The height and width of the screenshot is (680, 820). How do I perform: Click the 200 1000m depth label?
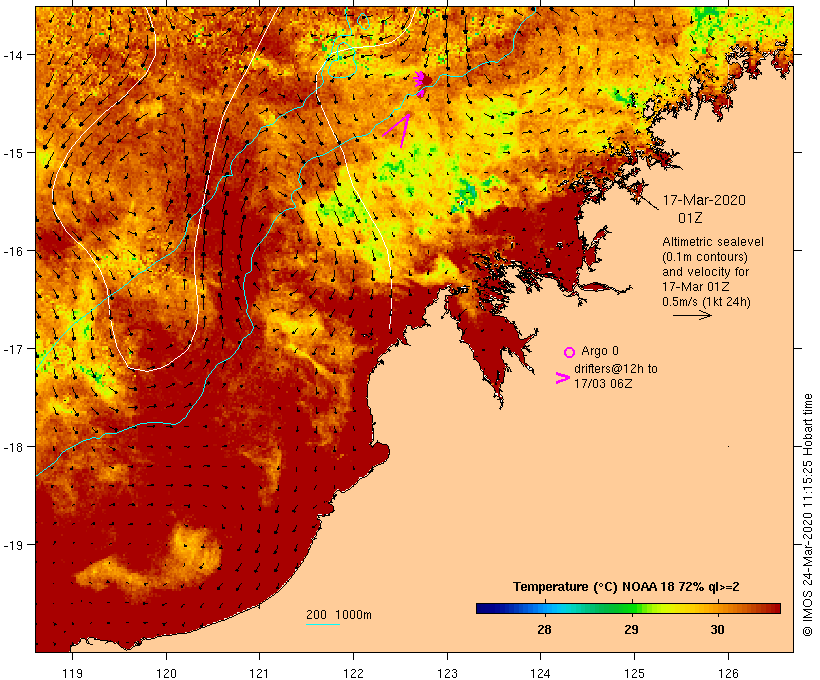339,615
